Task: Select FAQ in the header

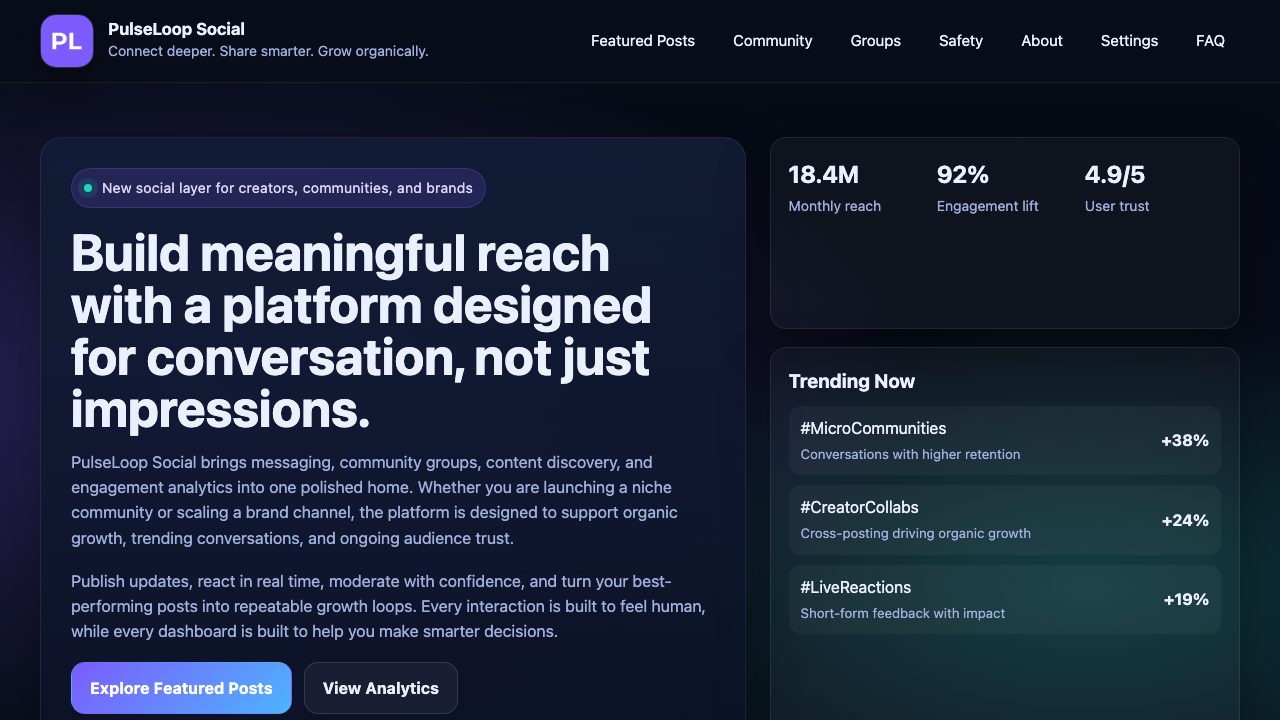Action: [x=1210, y=41]
